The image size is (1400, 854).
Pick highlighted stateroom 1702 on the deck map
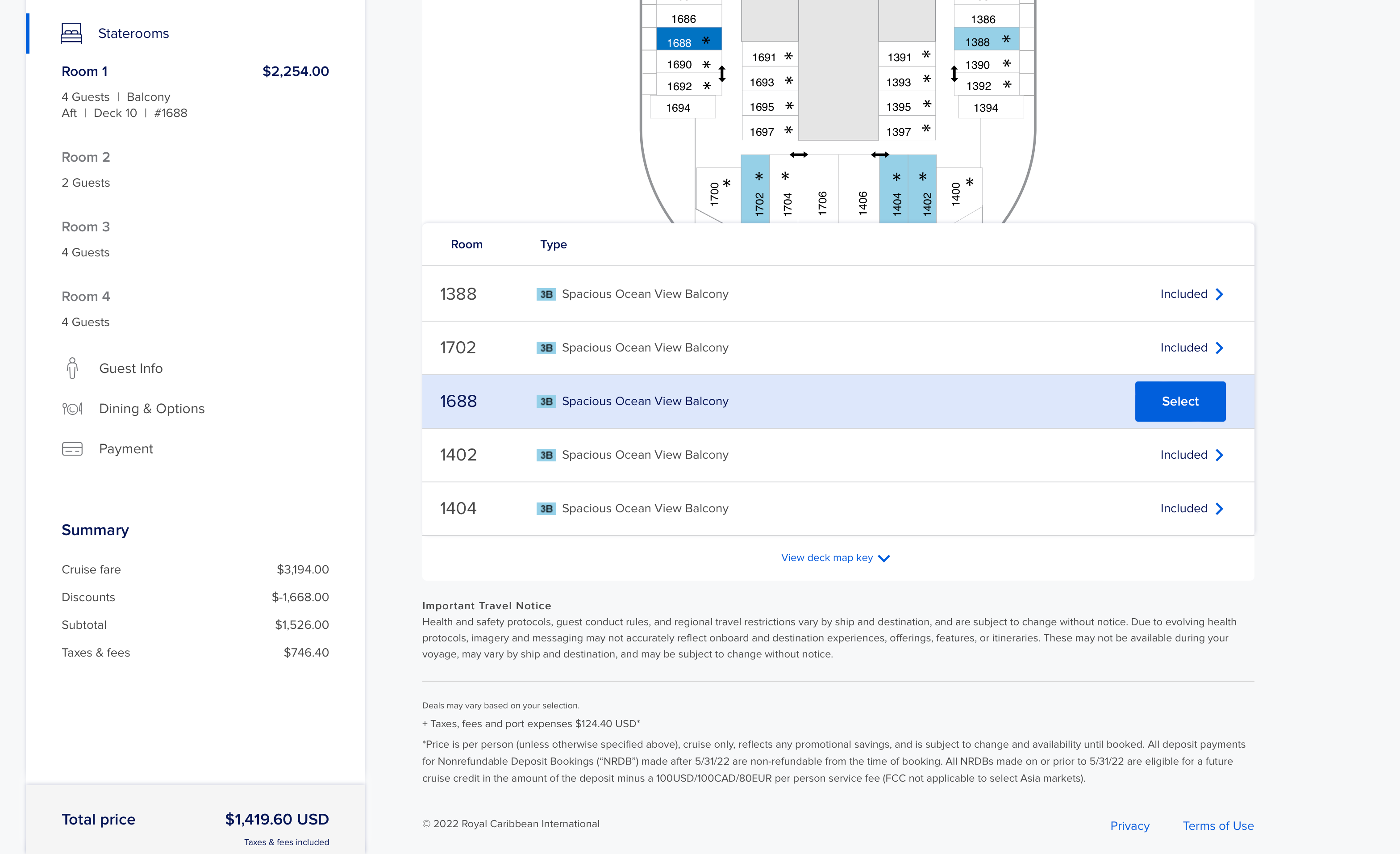click(x=756, y=190)
